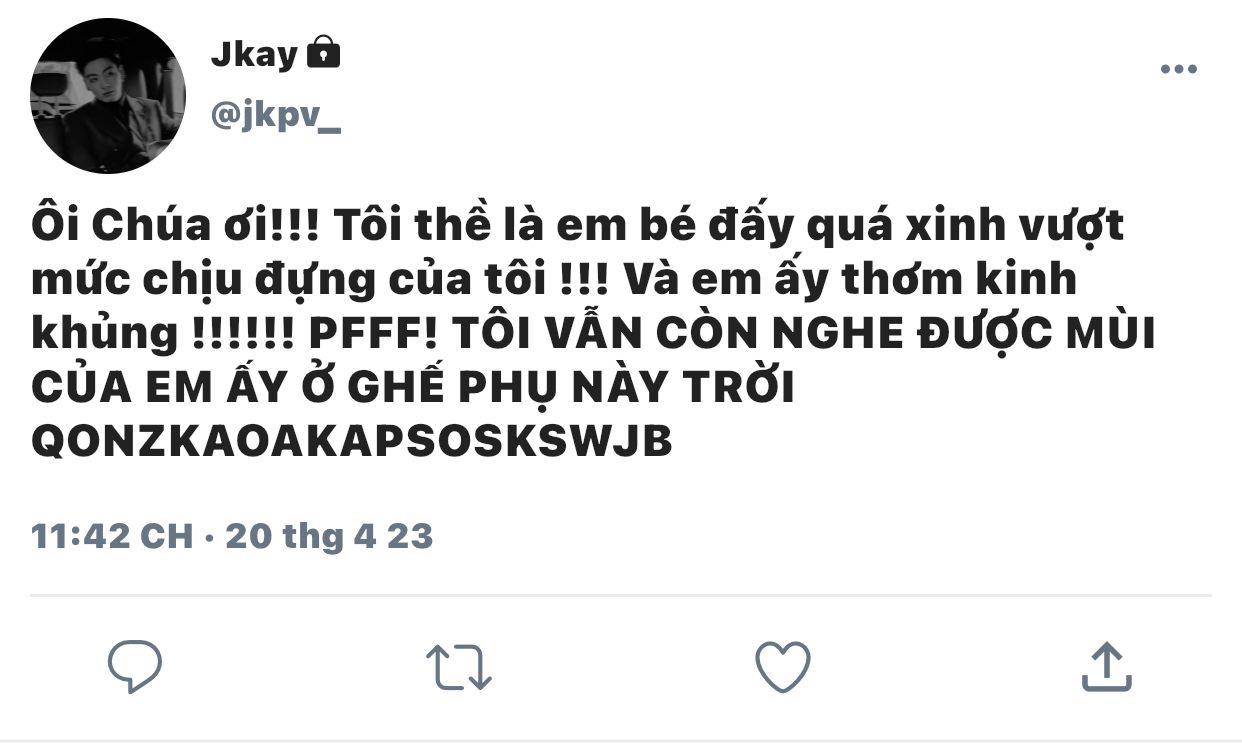The width and height of the screenshot is (1242, 743).
Task: Click the line "CỦA EM ẤY Ở GHẾ PHỤ"
Action: point(413,388)
